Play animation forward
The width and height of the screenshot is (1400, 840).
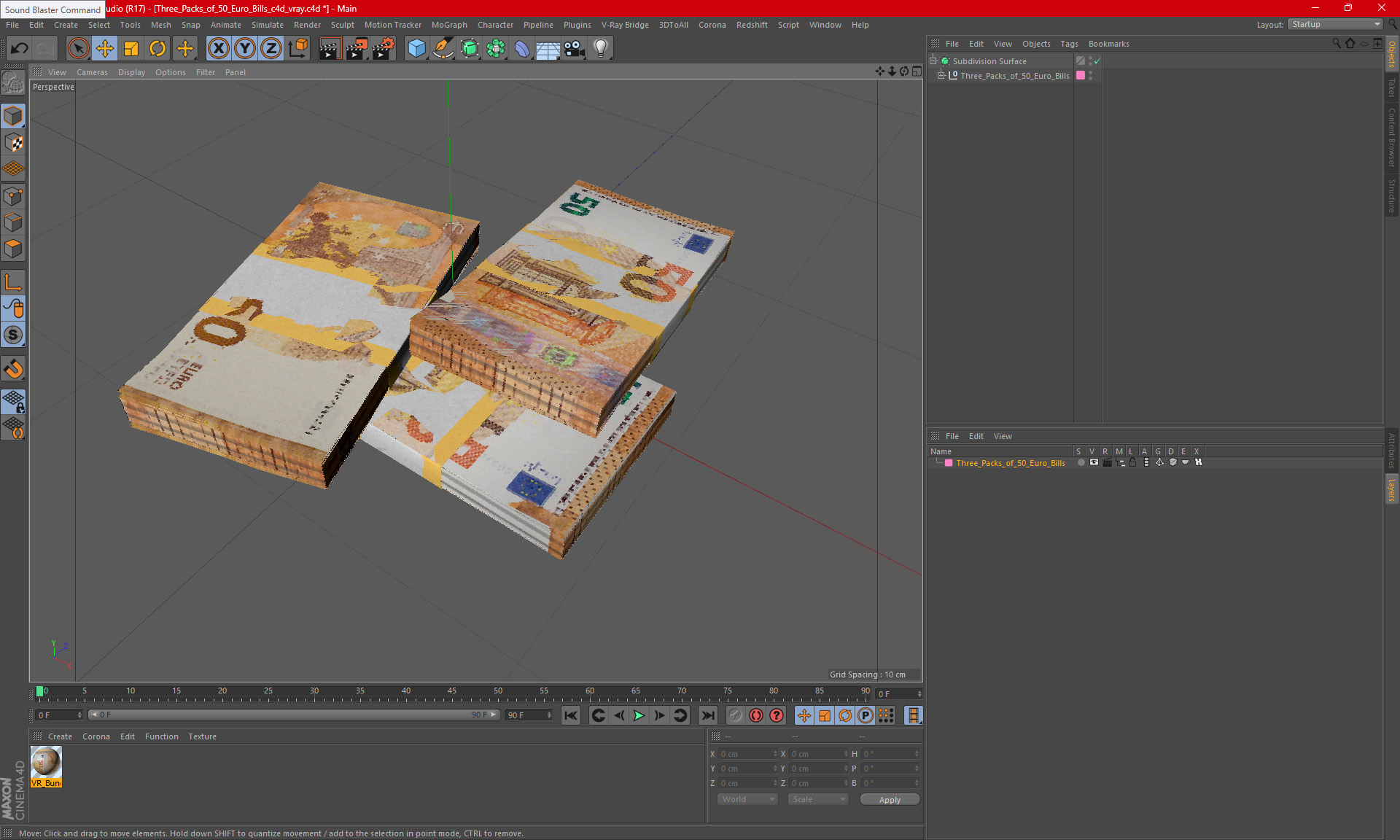point(639,715)
